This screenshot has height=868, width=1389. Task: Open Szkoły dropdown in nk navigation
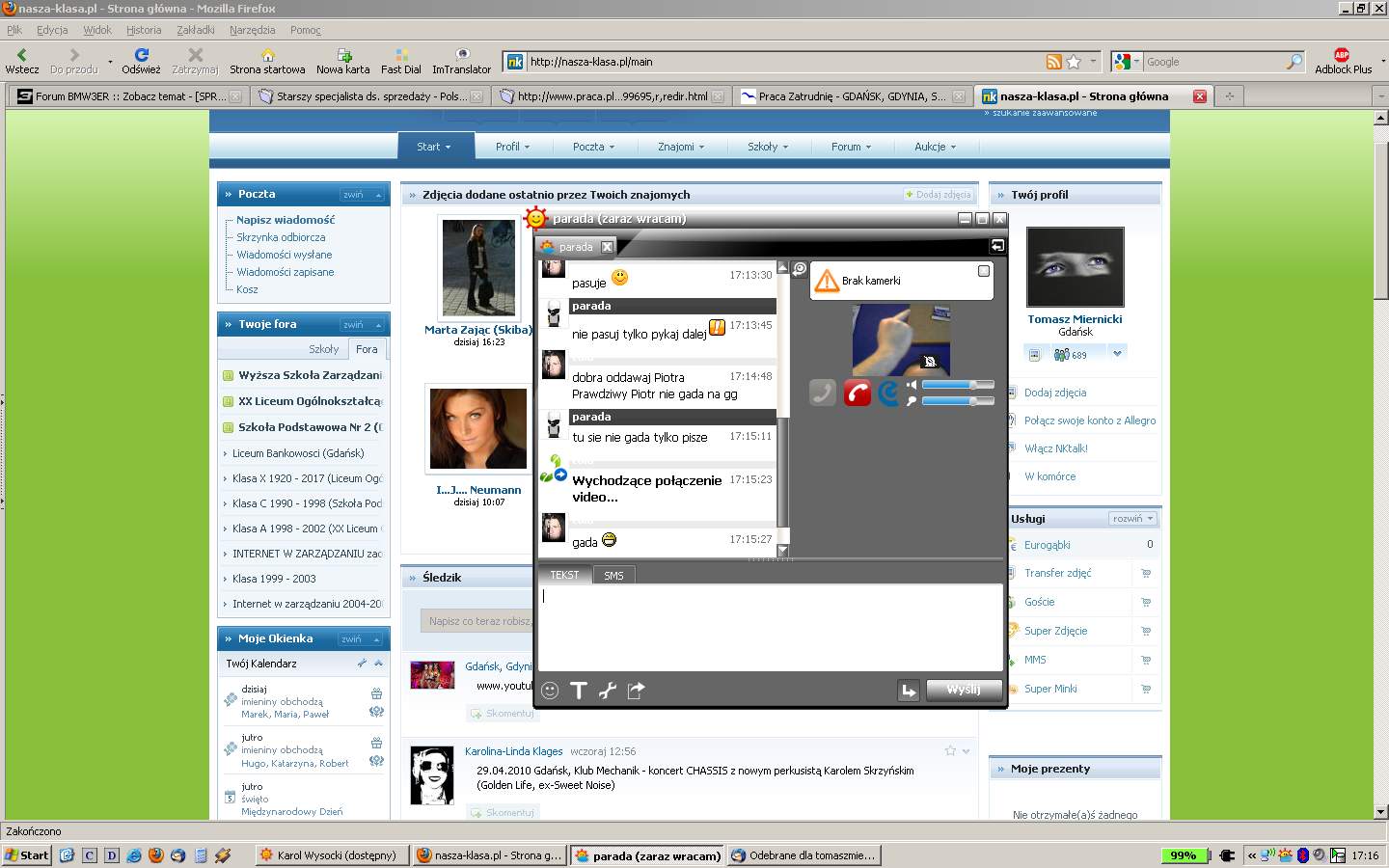768,147
